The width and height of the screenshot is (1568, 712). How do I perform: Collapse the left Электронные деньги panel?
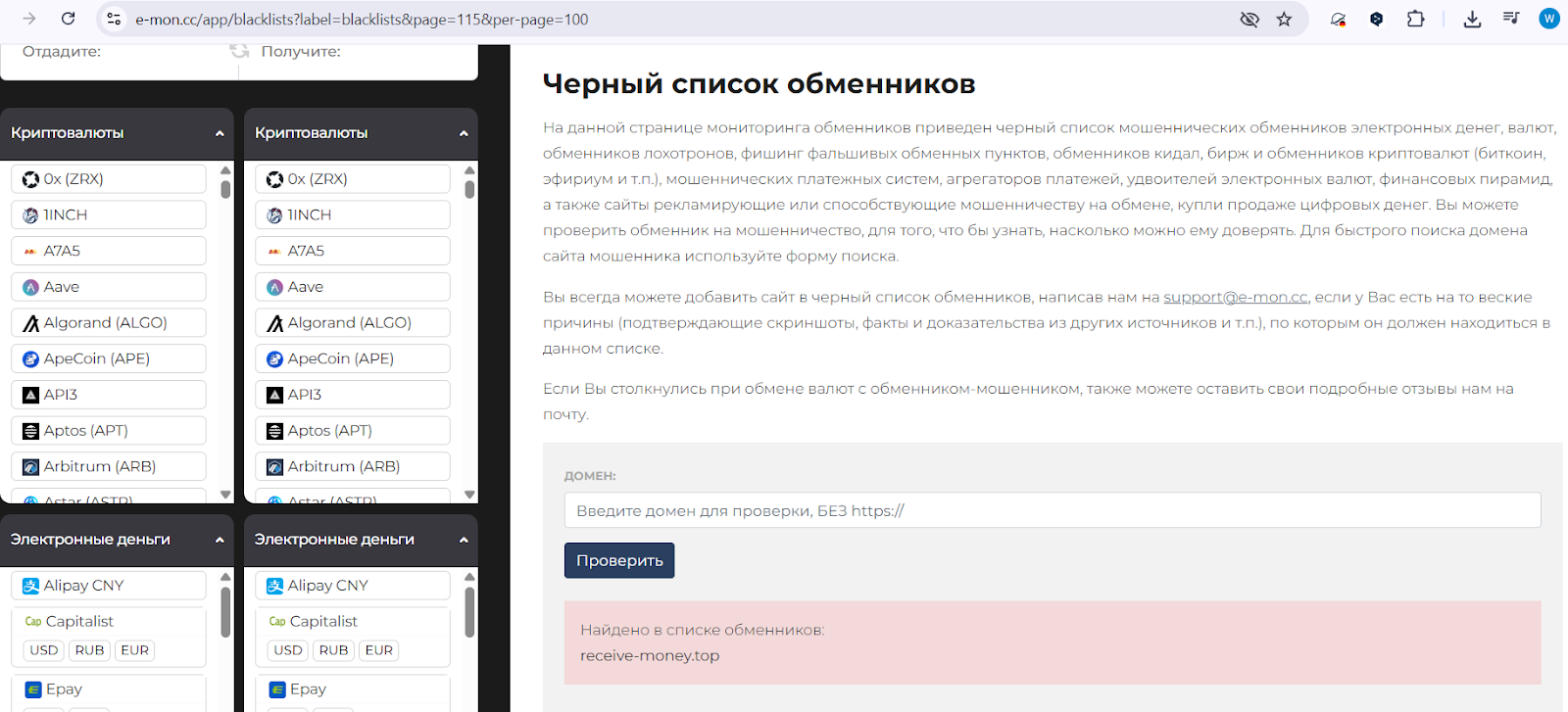(x=220, y=540)
